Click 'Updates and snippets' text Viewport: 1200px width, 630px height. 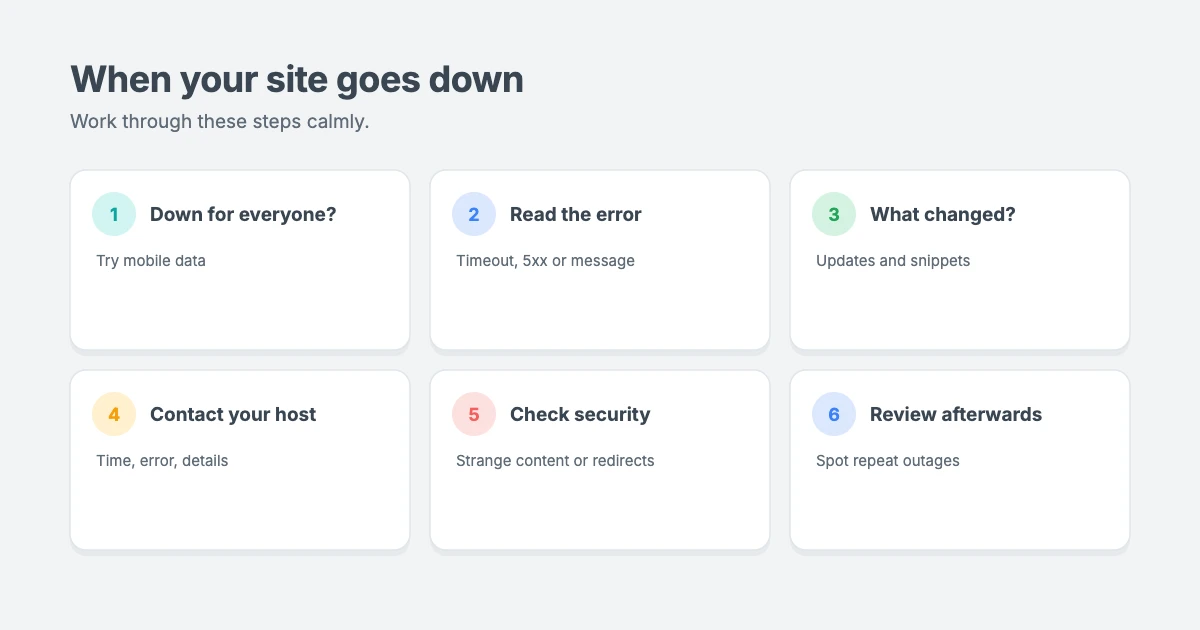point(893,261)
